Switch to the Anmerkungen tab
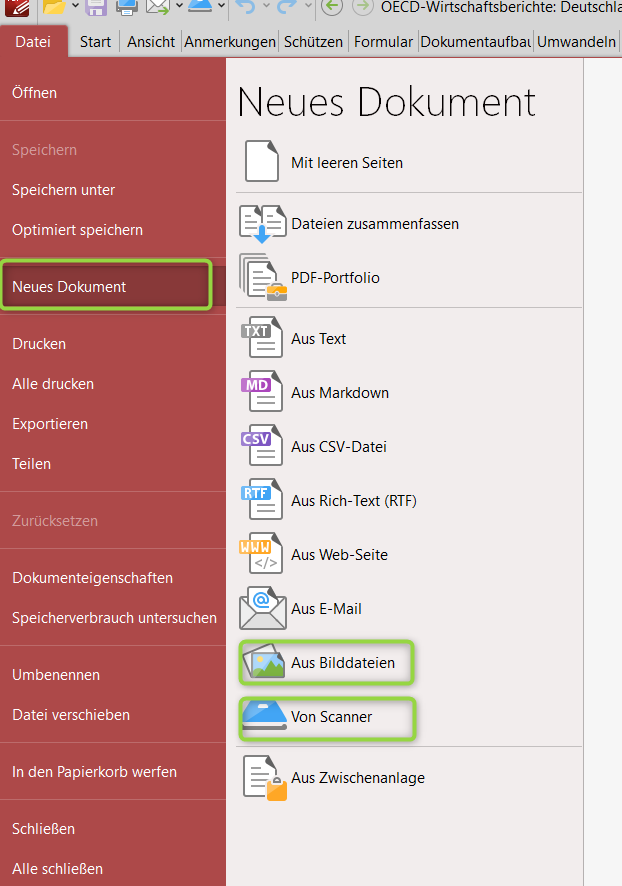The height and width of the screenshot is (886, 622). click(230, 42)
